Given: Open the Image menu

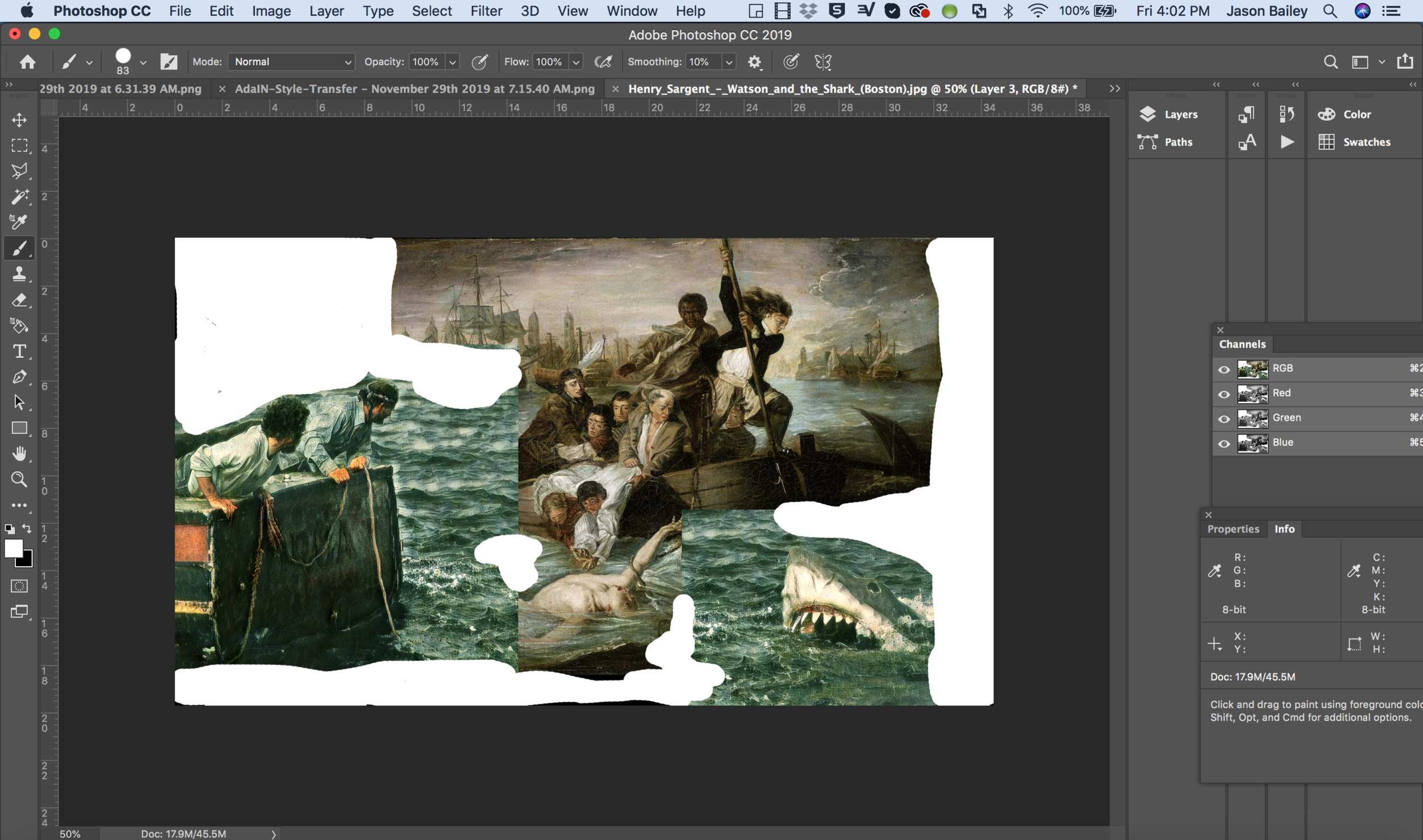Looking at the screenshot, I should [271, 11].
